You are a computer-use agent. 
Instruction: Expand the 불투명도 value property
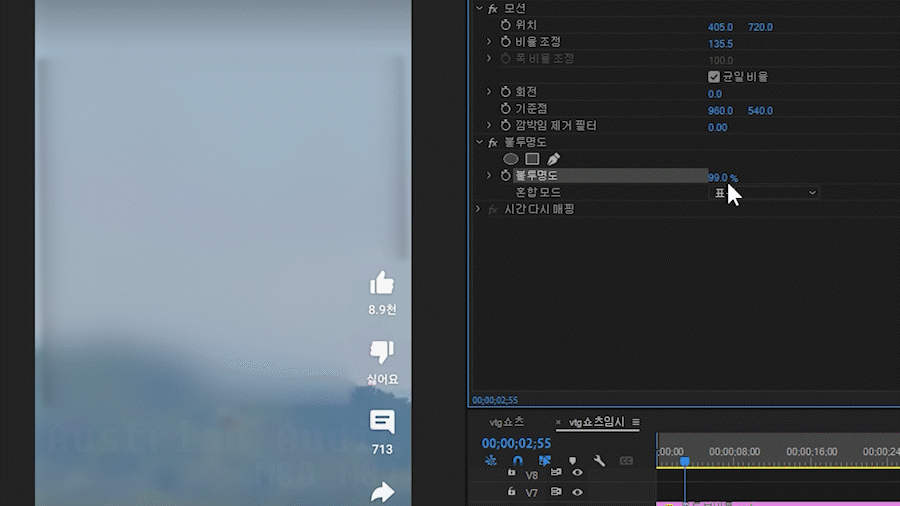click(x=489, y=175)
